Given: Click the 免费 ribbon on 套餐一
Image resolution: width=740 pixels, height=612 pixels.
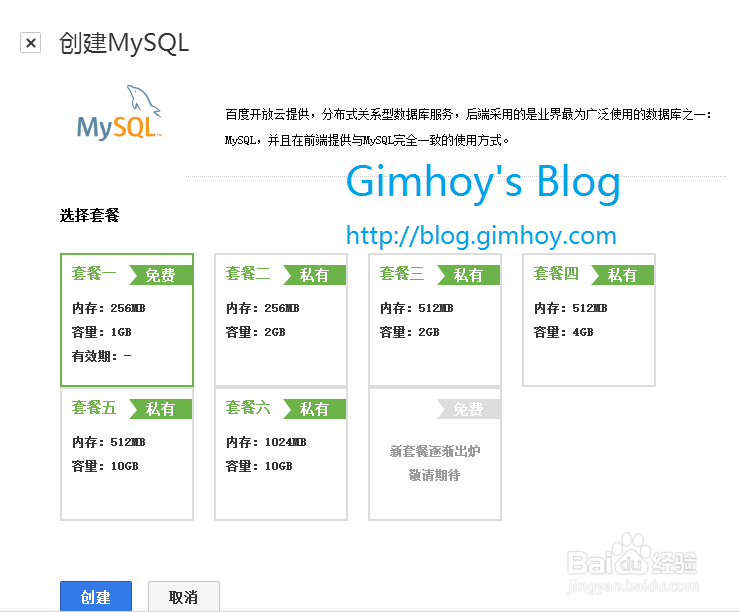Looking at the screenshot, I should [x=160, y=275].
